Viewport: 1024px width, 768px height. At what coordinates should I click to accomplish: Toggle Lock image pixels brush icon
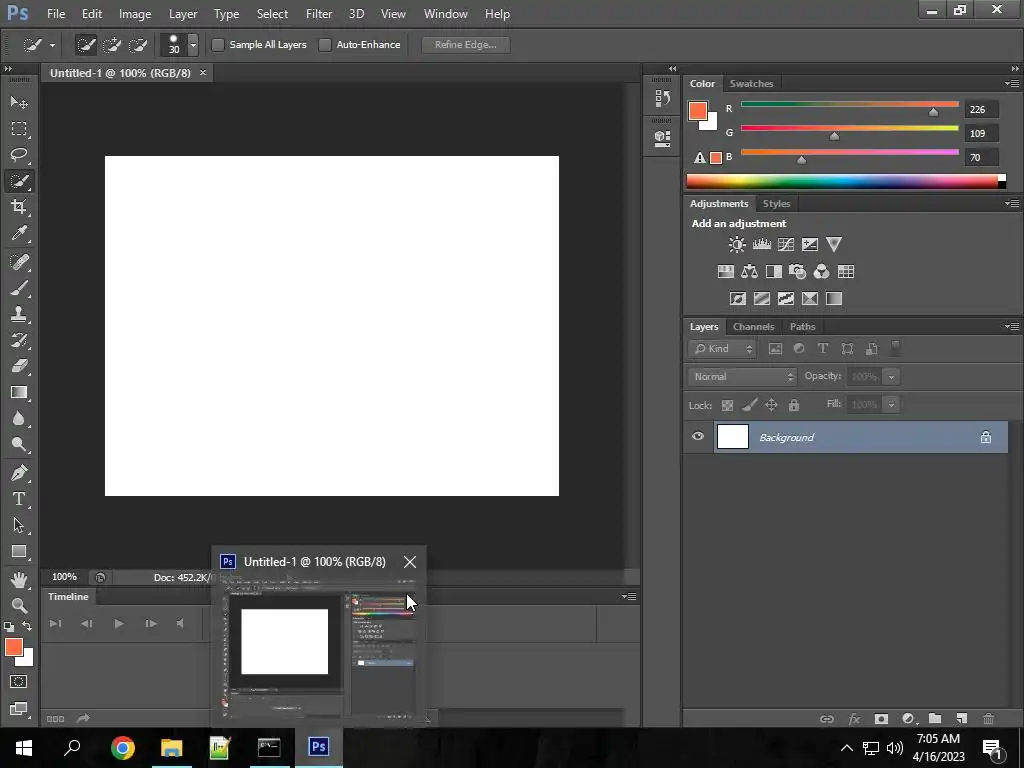click(750, 405)
